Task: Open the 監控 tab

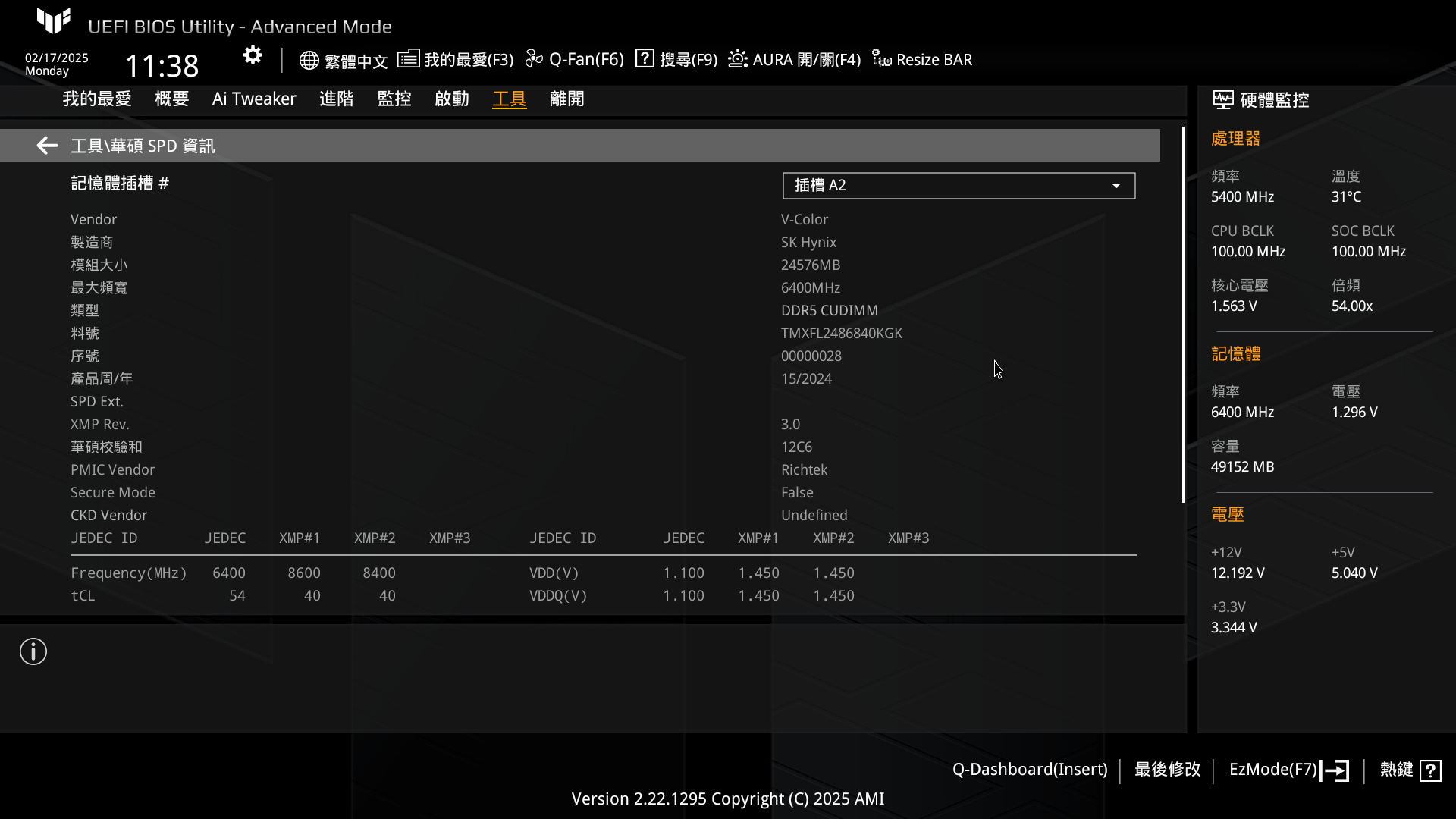Action: [x=394, y=99]
